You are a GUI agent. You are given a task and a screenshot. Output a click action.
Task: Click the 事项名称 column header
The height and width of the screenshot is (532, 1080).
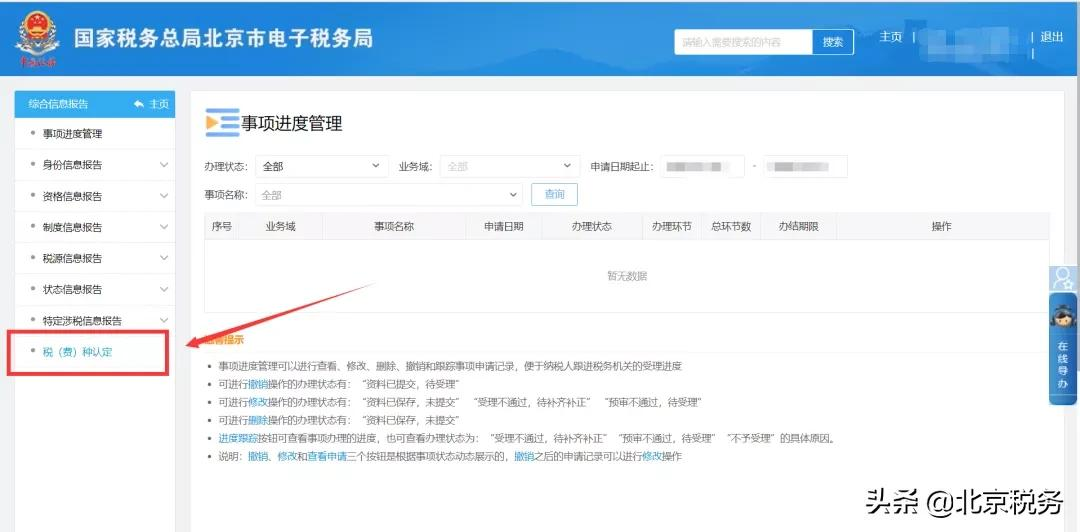click(394, 226)
